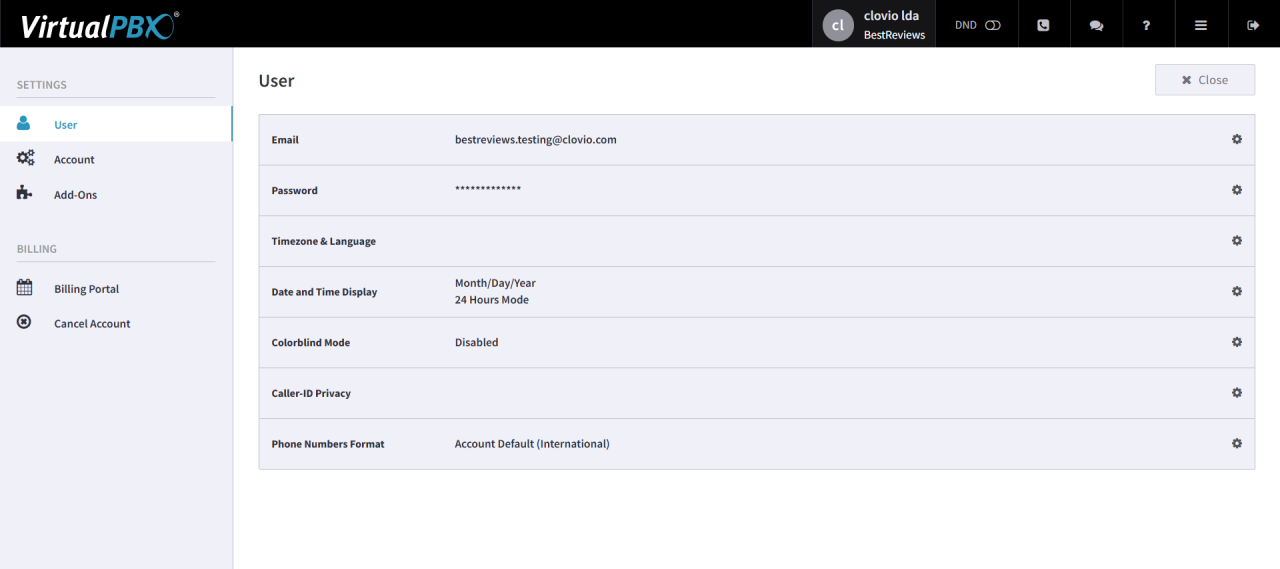Click the 'Colorblind Mode' label
The height and width of the screenshot is (569, 1280).
click(x=311, y=342)
